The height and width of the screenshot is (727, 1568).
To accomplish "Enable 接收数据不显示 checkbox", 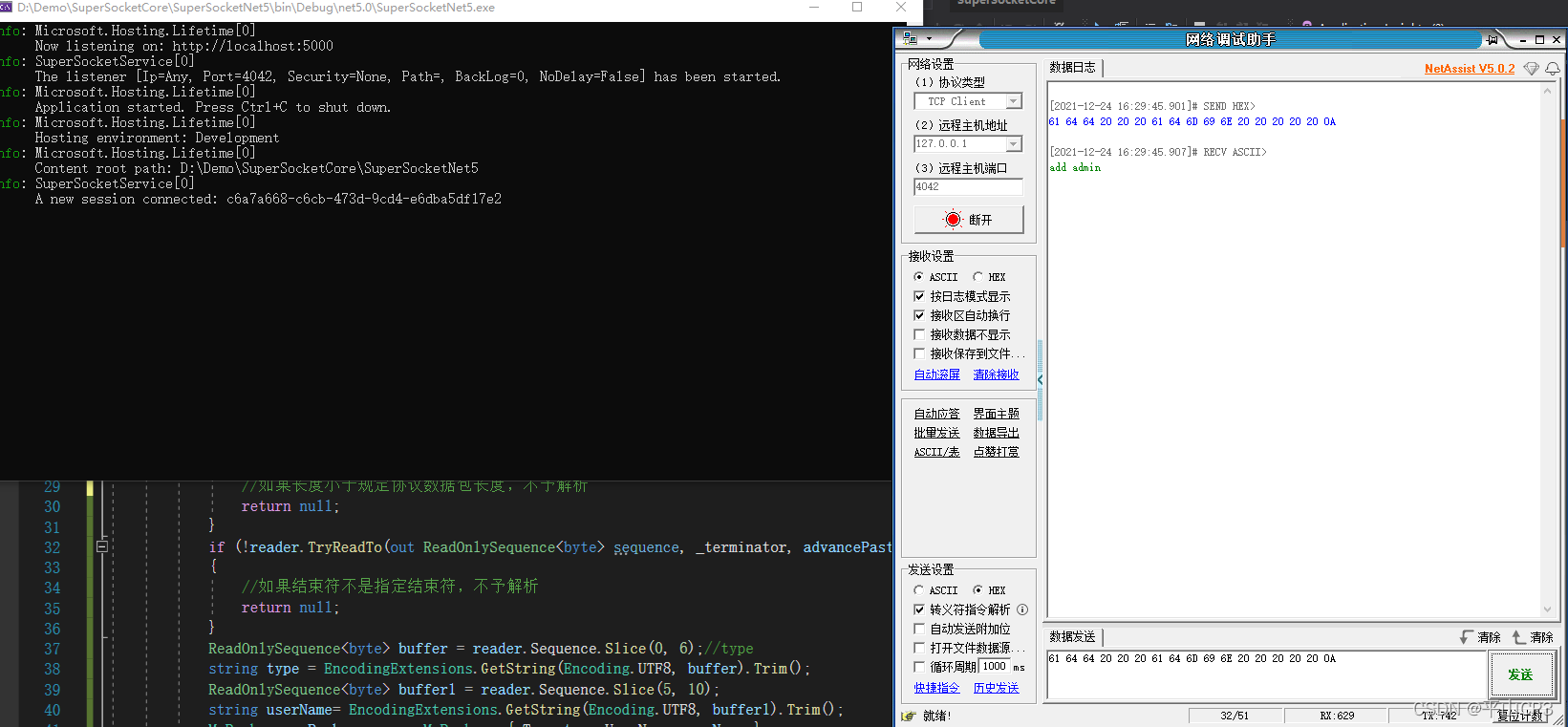I will [919, 334].
